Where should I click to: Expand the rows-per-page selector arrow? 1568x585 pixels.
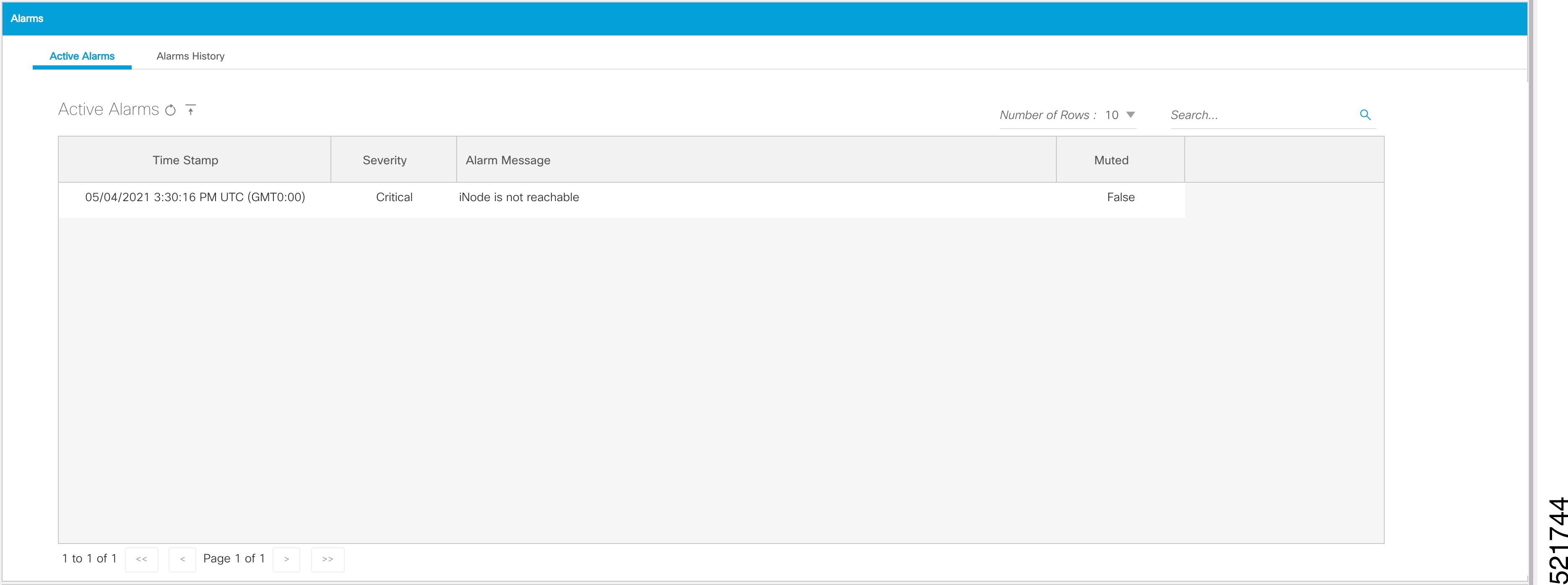click(1130, 114)
